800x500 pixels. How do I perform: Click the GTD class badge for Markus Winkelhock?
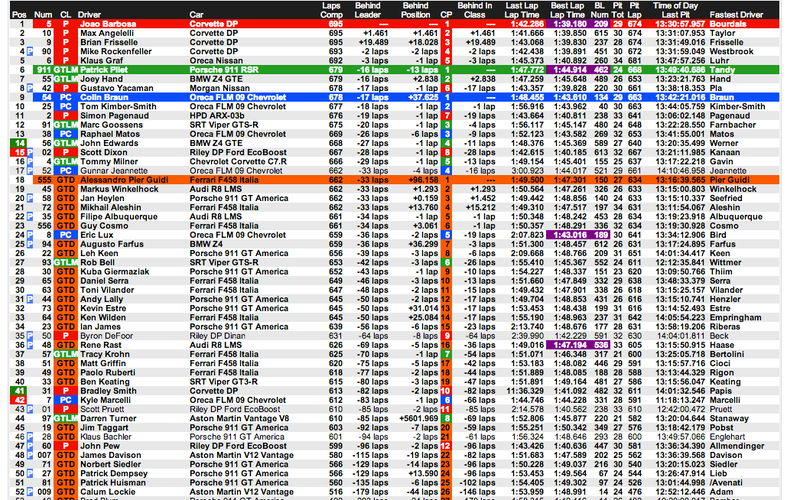click(65, 189)
